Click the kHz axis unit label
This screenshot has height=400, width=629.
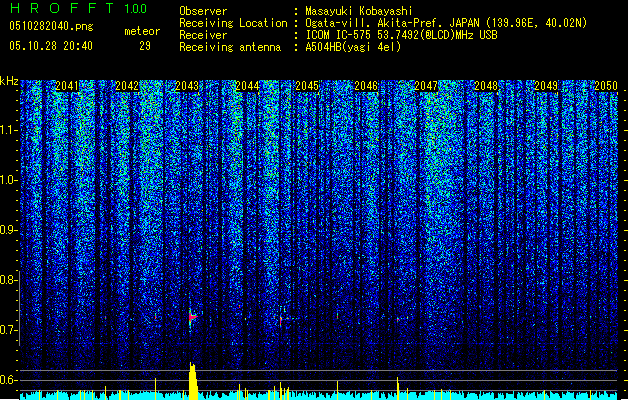(x=9, y=81)
